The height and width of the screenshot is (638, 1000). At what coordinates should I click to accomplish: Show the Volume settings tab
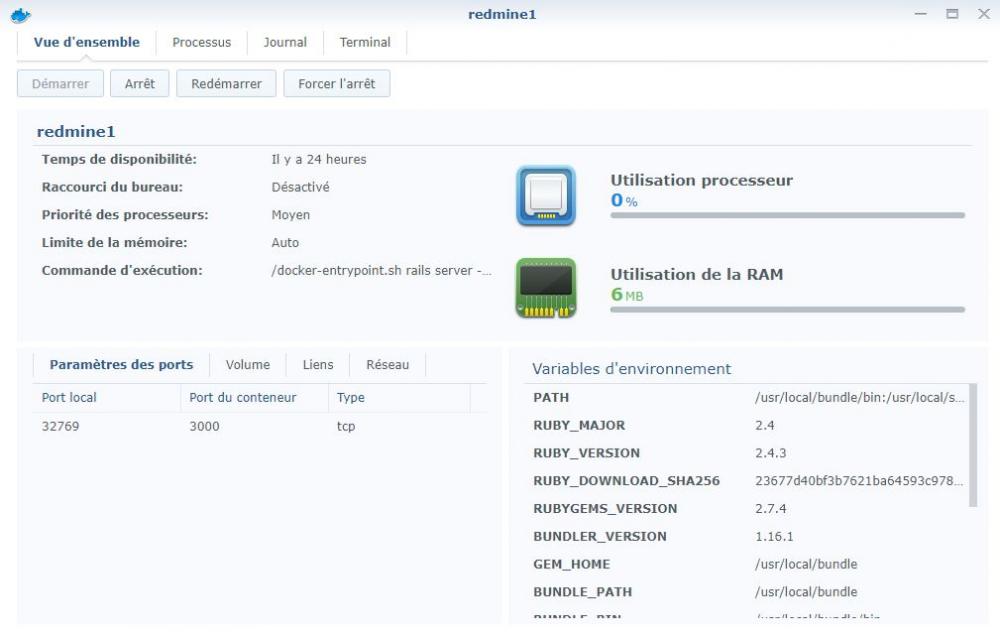coord(247,365)
